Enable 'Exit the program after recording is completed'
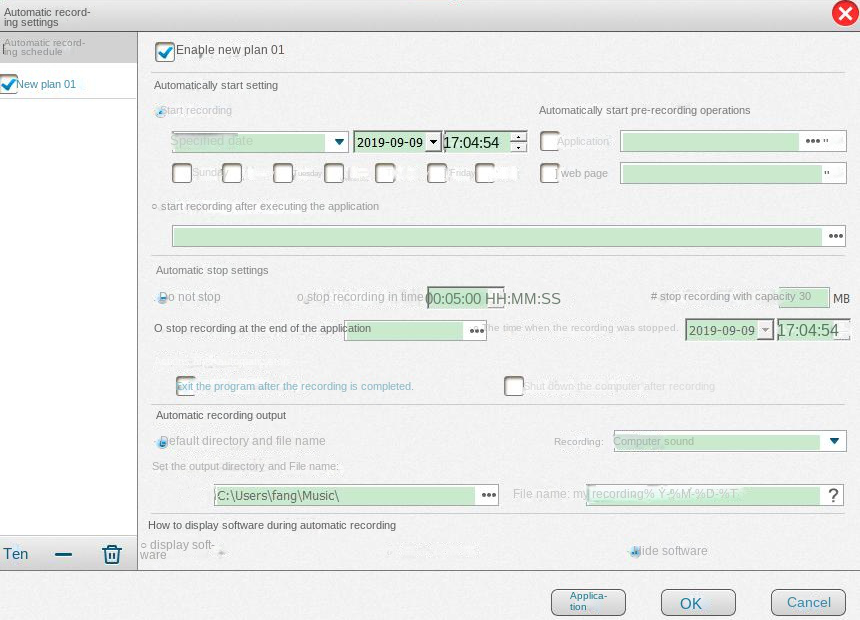 185,386
